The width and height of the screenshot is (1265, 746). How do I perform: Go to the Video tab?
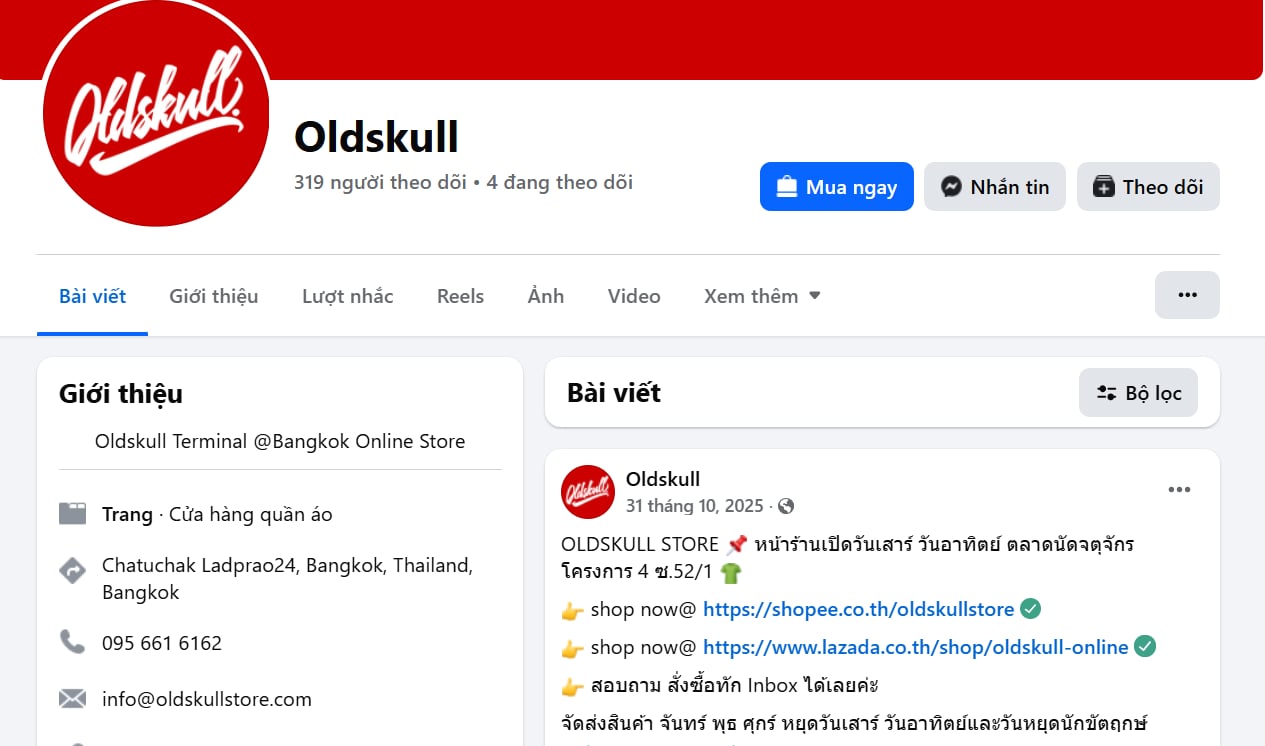click(634, 296)
